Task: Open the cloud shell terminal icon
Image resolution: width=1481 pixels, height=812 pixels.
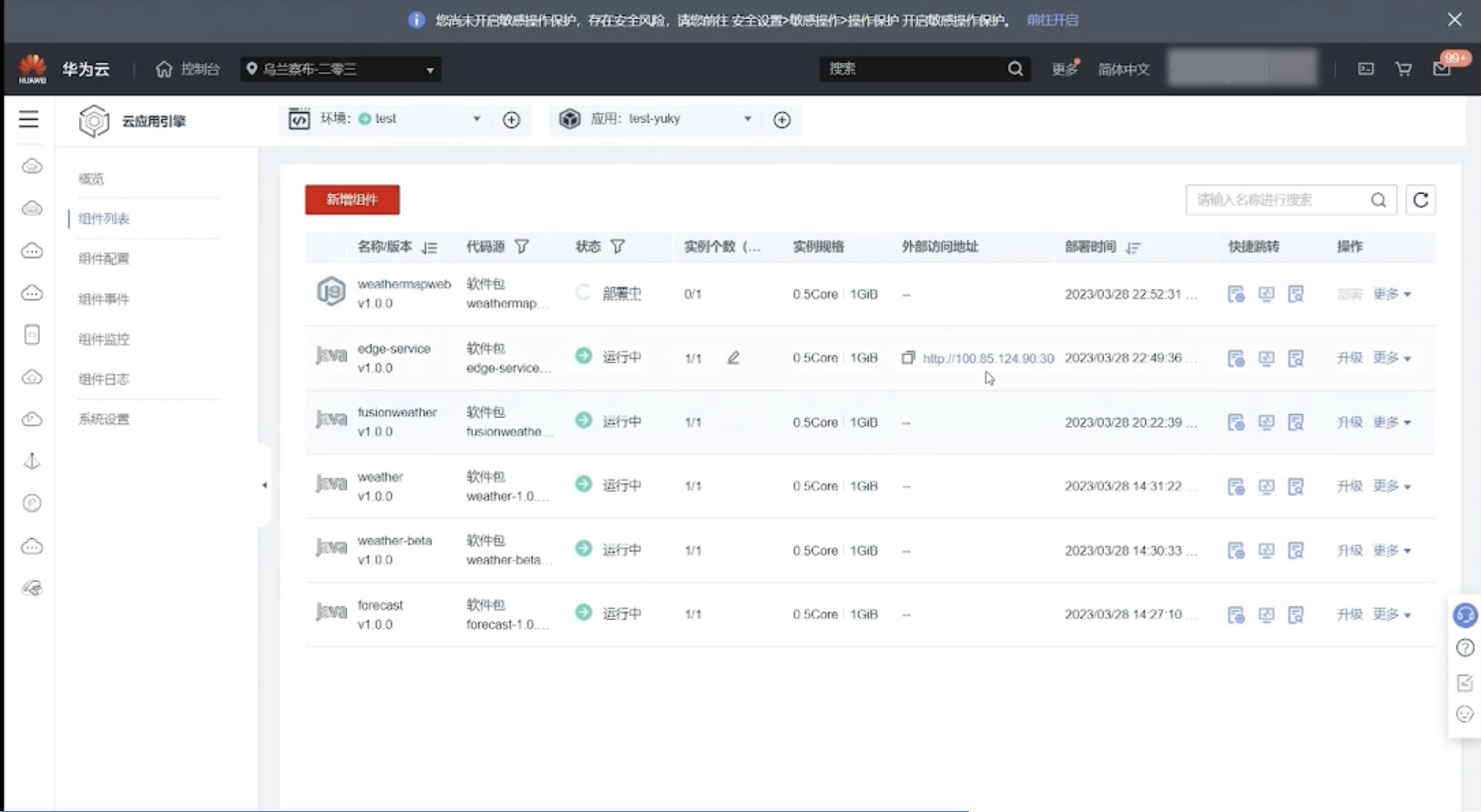Action: click(x=1365, y=69)
